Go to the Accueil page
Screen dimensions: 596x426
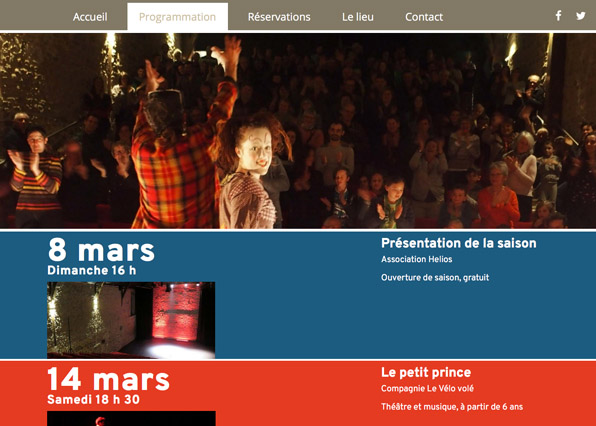(x=90, y=17)
